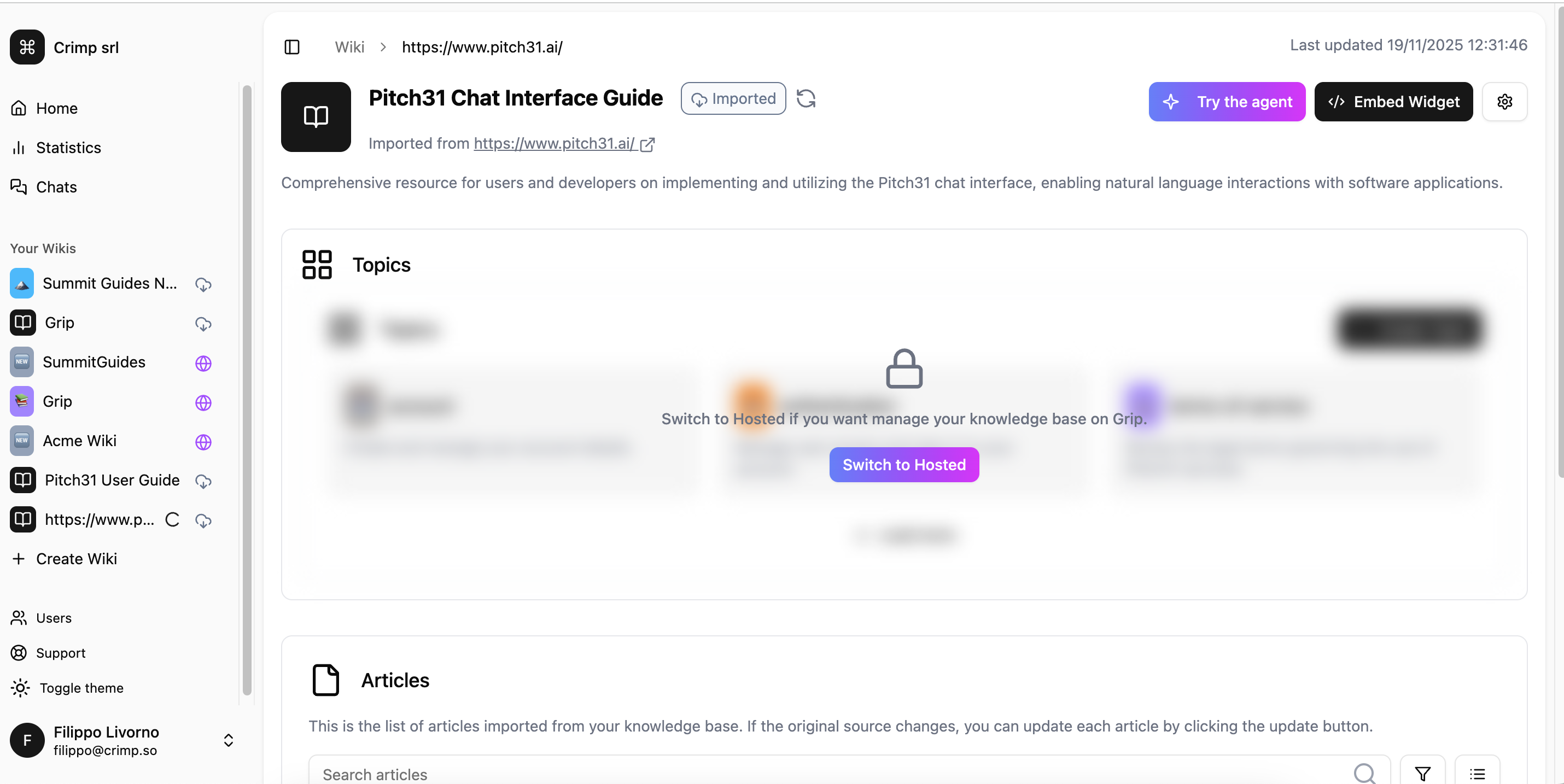
Task: Open the Crimp srl workspace switcher
Action: coord(86,48)
